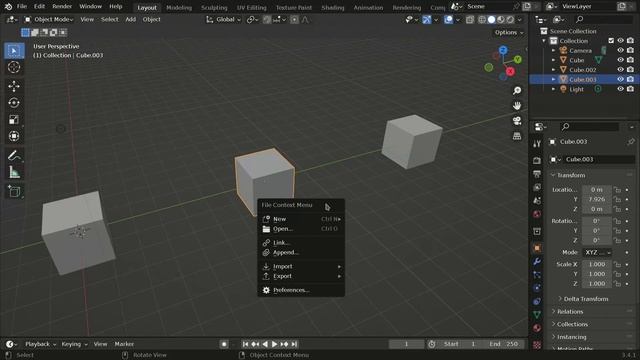Click the Scale X 1.000 field

point(597,264)
